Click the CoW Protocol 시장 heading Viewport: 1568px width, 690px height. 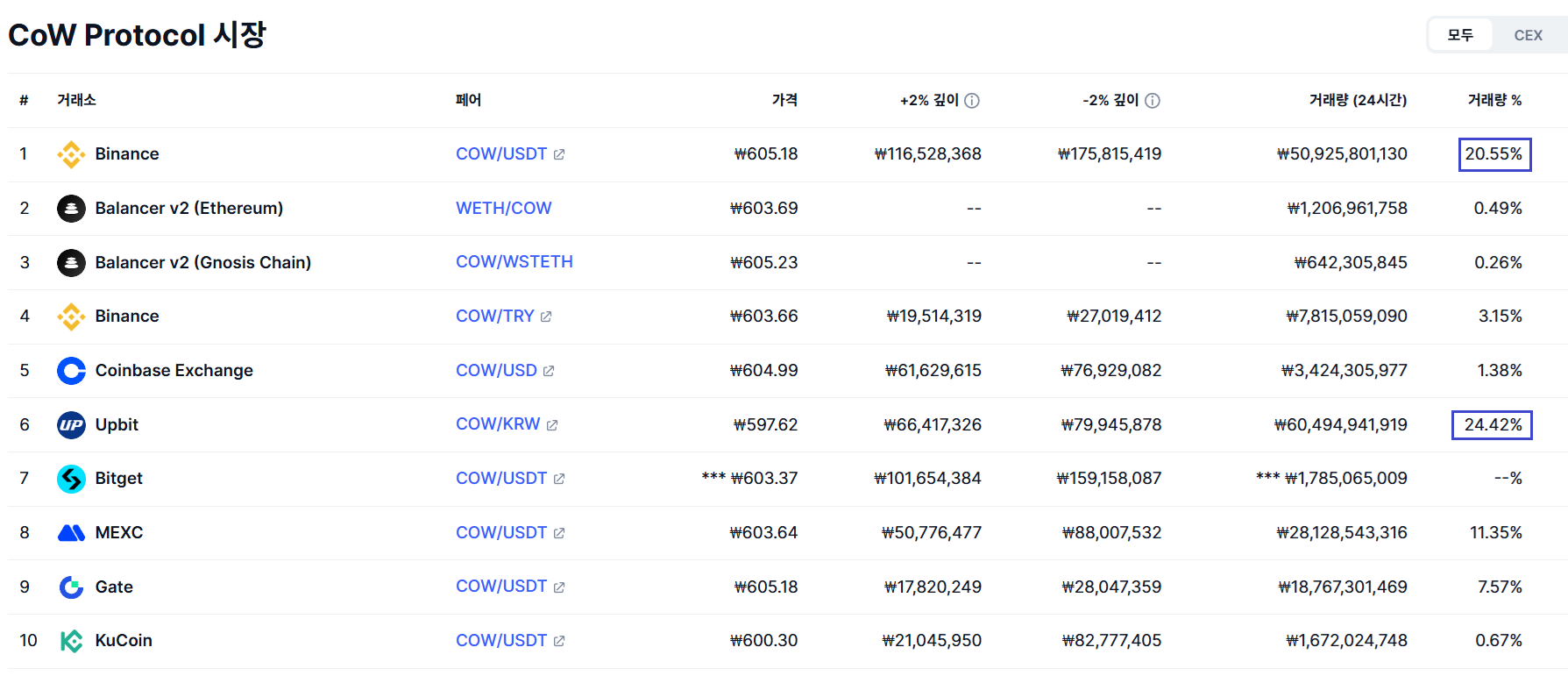pos(137,35)
